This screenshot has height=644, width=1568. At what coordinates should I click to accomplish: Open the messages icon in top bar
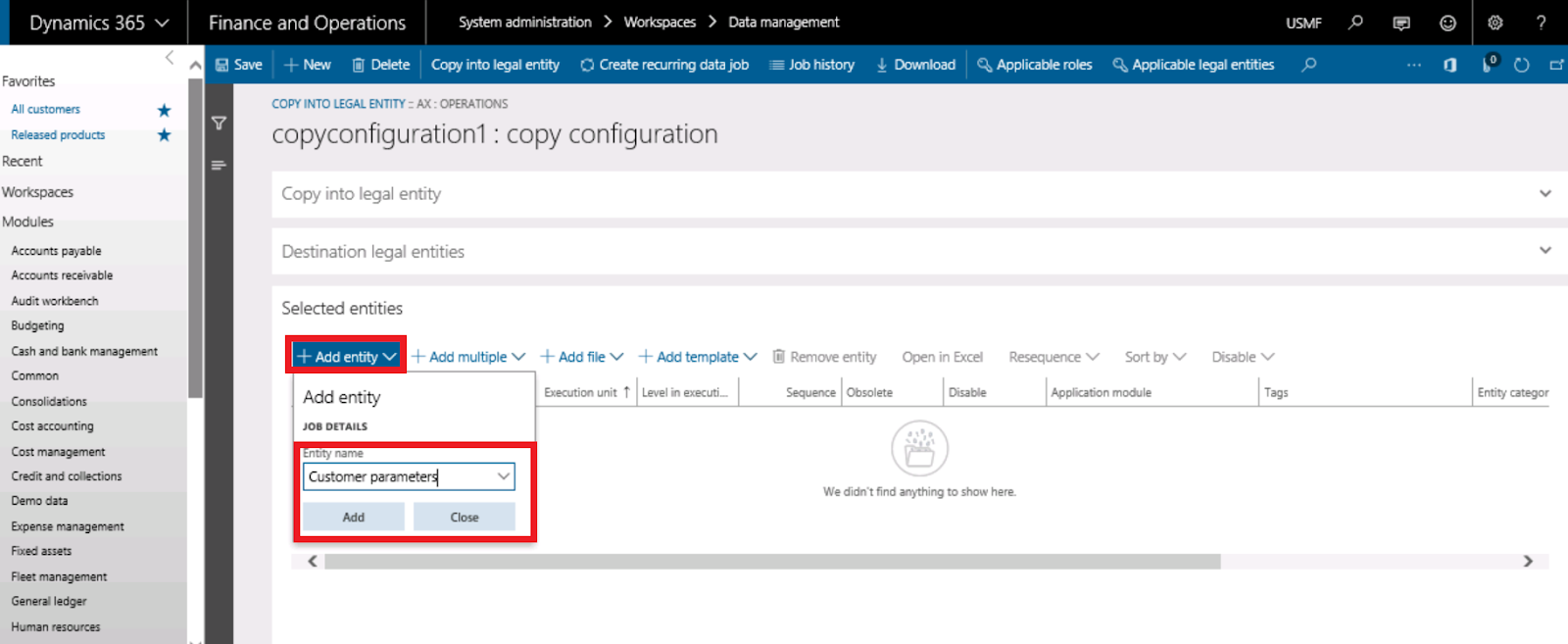pos(1401,23)
